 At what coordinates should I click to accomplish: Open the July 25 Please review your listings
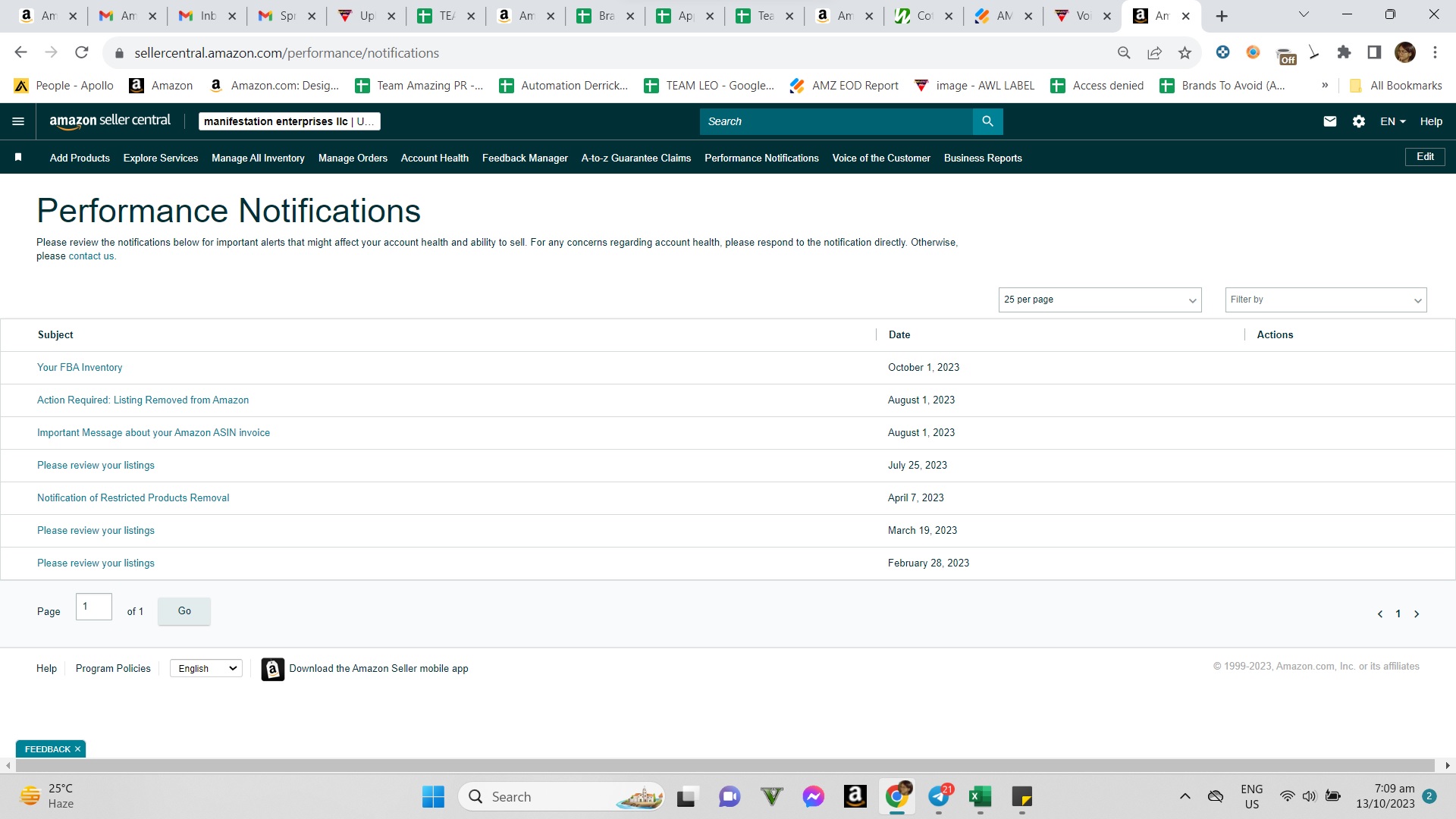point(96,466)
